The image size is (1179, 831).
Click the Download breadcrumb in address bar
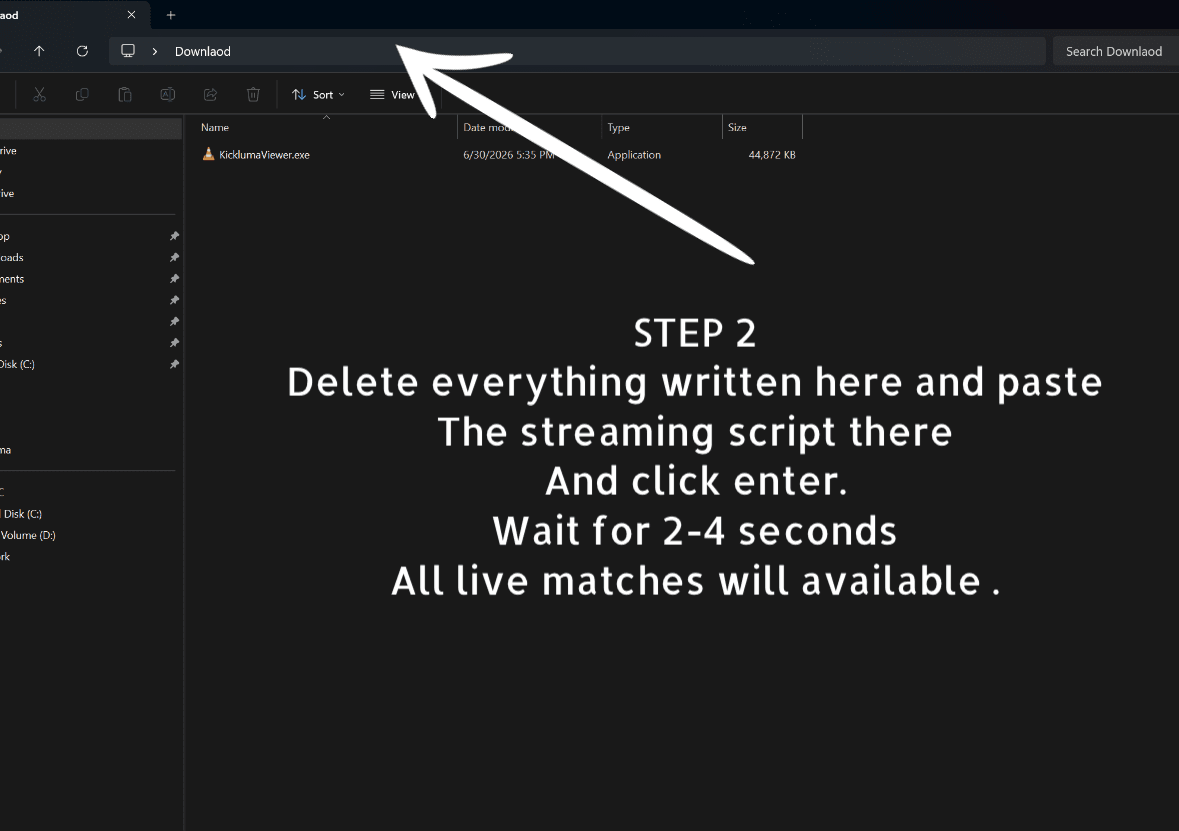tap(202, 51)
